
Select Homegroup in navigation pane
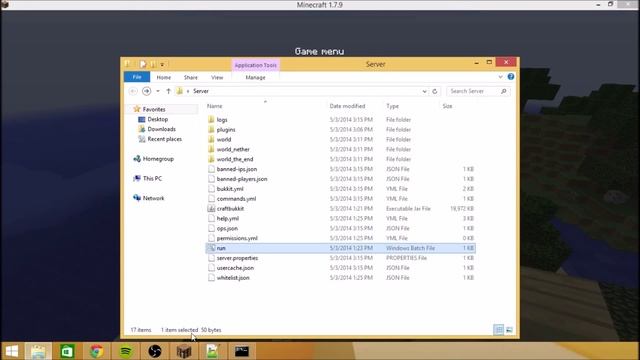(x=158, y=159)
